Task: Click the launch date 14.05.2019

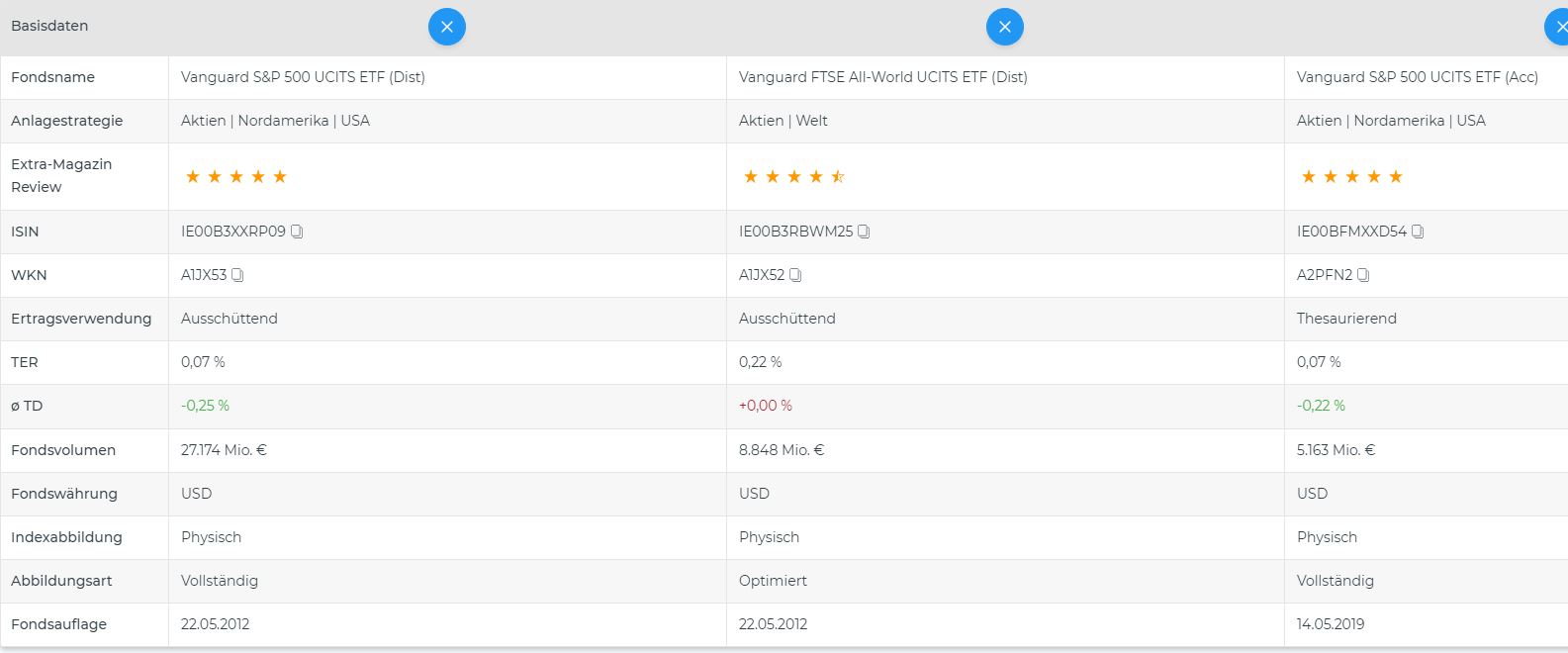Action: (1331, 624)
